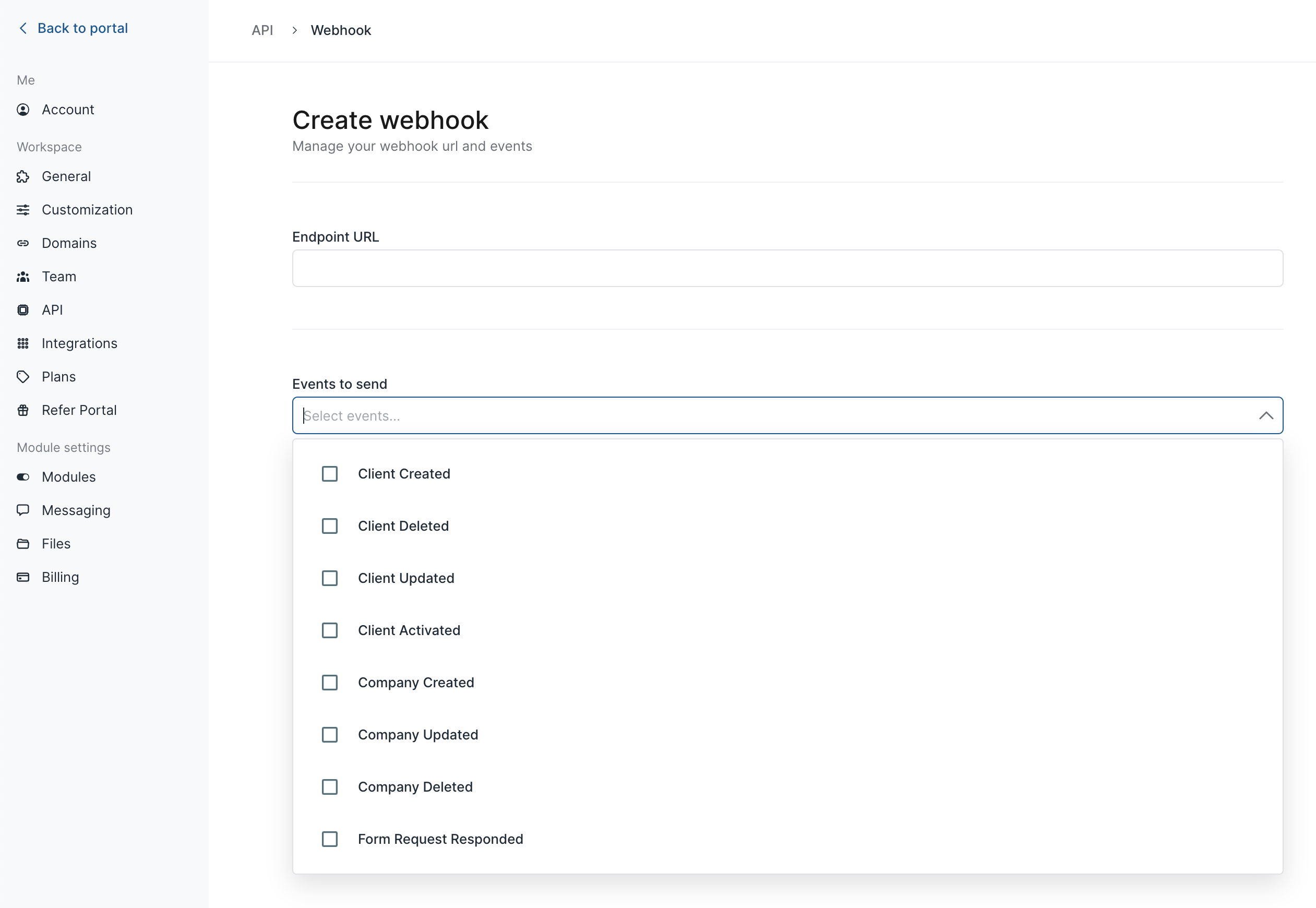Enable the Company Updated checkbox
Image resolution: width=1316 pixels, height=908 pixels.
pos(330,735)
